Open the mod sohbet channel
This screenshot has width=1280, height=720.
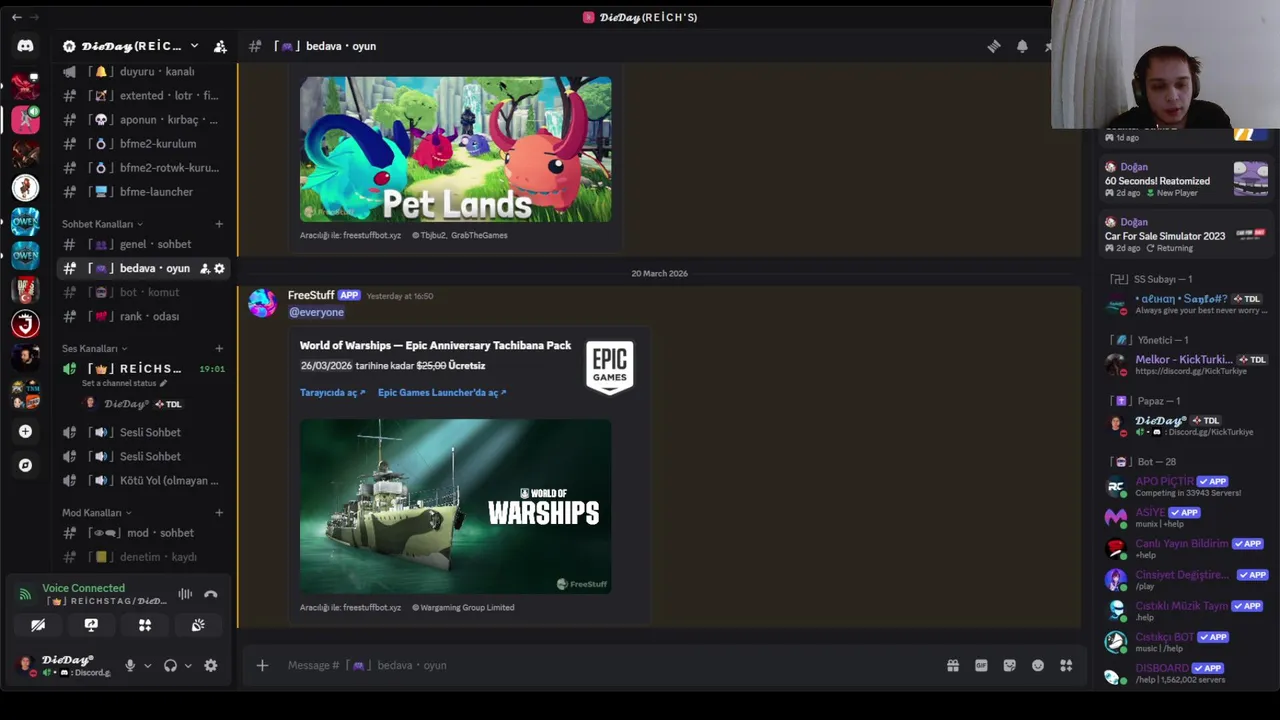pos(144,533)
